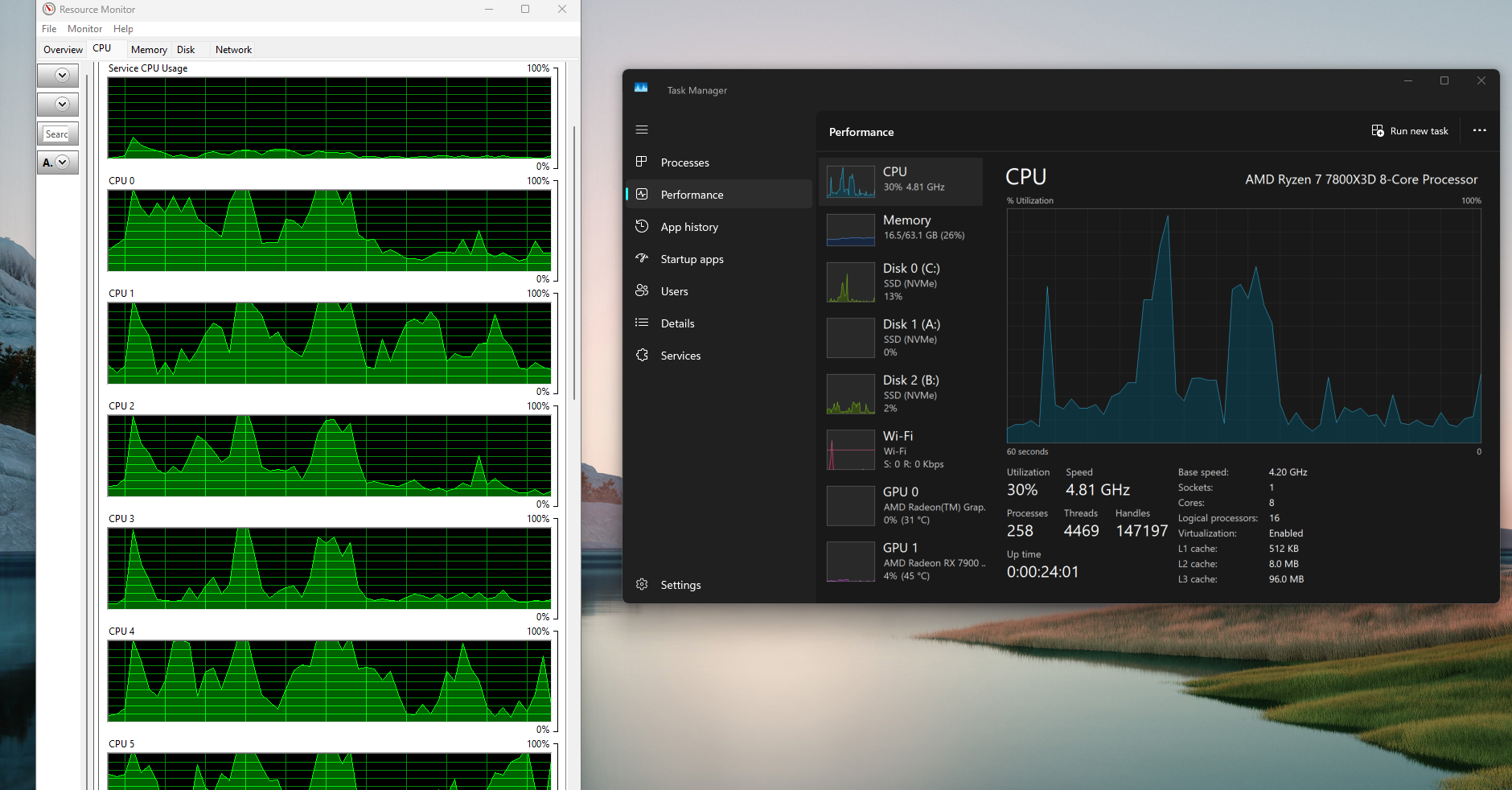Click the graph pane's vertical scrollbar in Resource Monitor

[x=574, y=263]
